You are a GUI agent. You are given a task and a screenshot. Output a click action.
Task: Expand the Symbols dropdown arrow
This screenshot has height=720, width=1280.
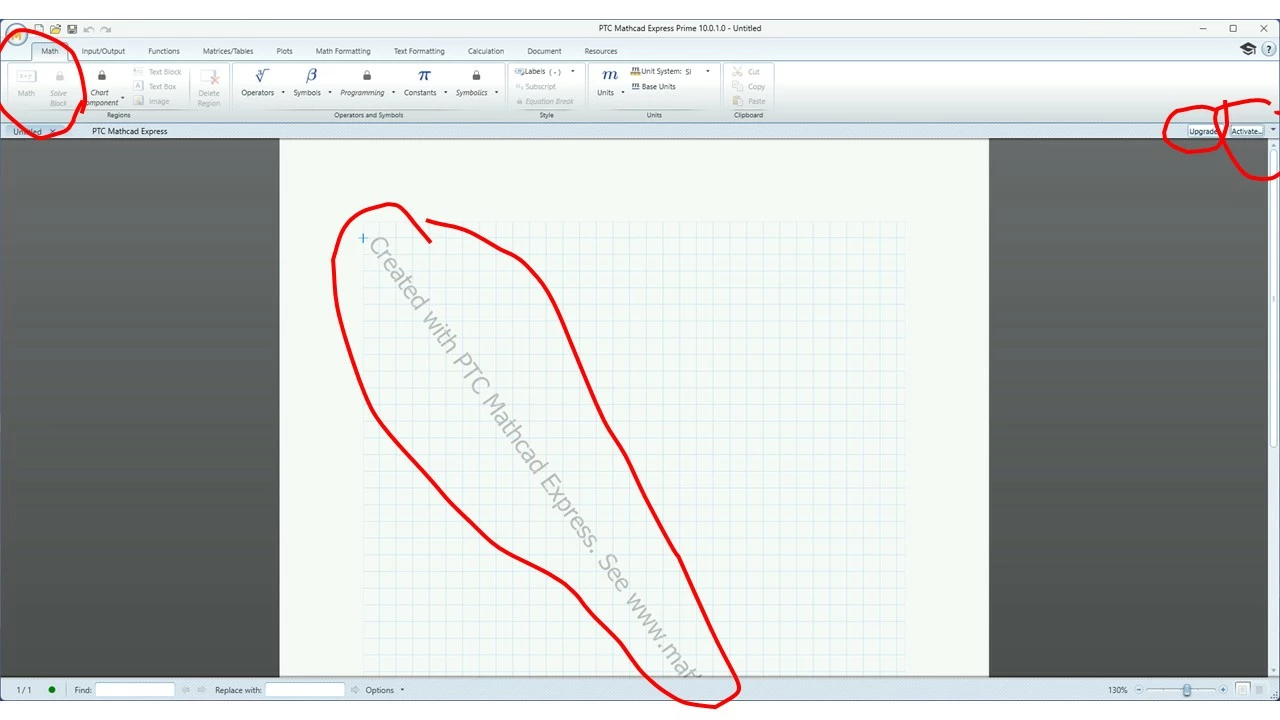(330, 93)
